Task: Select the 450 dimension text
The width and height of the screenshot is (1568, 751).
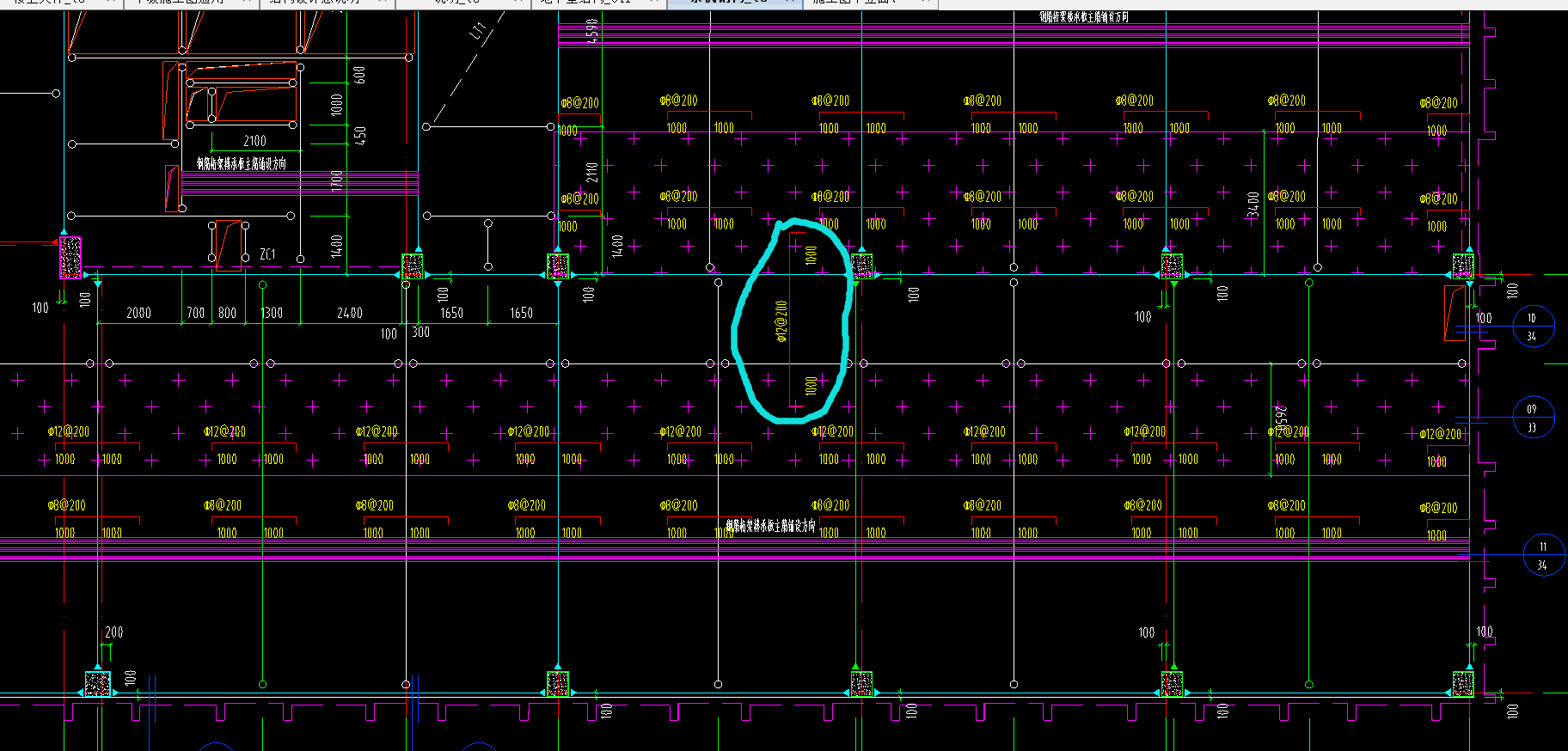Action: [359, 135]
